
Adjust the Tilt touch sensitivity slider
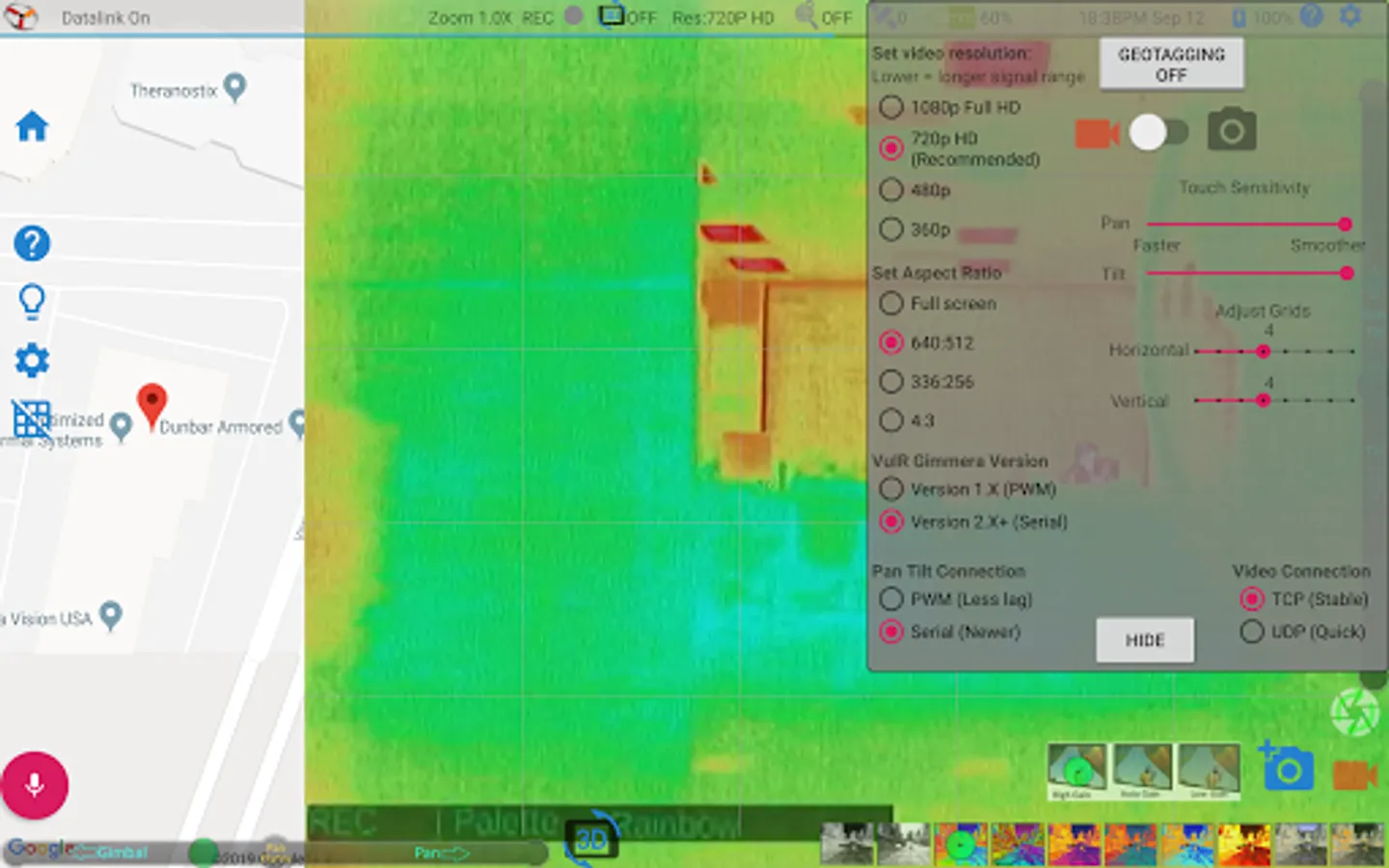[x=1248, y=273]
